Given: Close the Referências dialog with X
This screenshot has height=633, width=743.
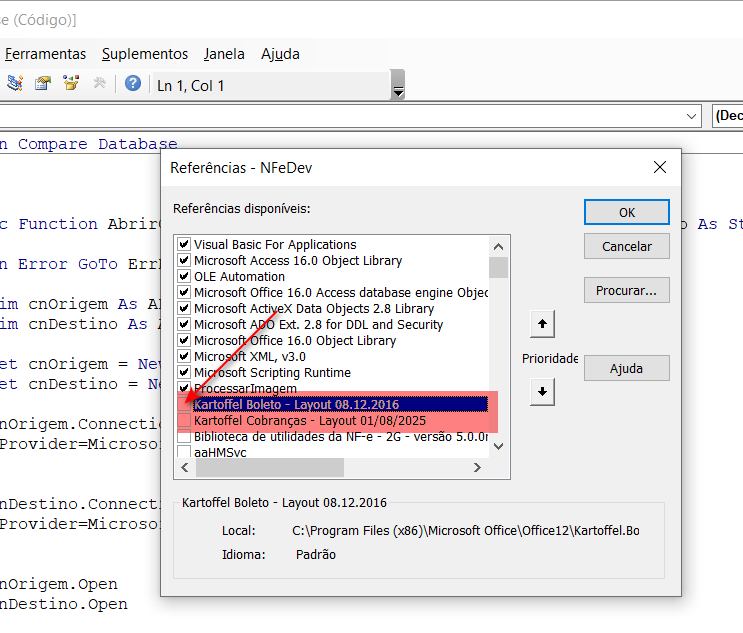Looking at the screenshot, I should pyautogui.click(x=659, y=167).
